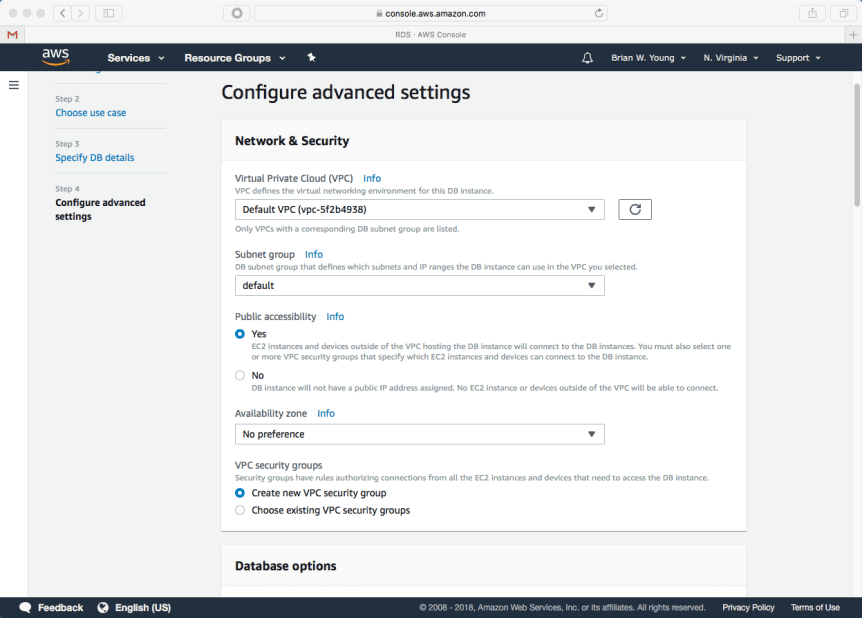Screen dimensions: 862x618
Task: Click the Privacy Policy footer link
Action: [x=748, y=607]
